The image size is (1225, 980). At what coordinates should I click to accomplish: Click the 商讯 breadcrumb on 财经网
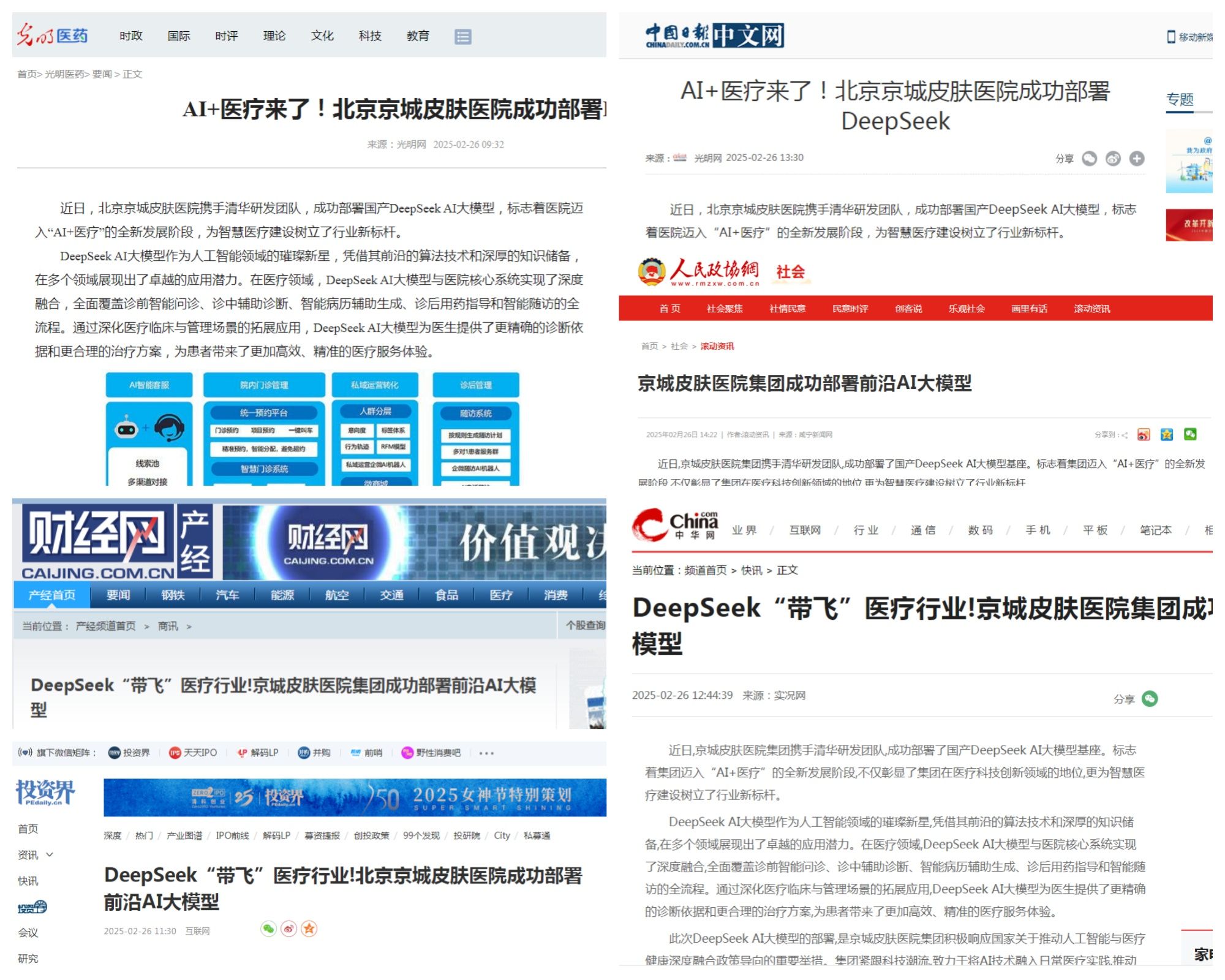(x=168, y=626)
